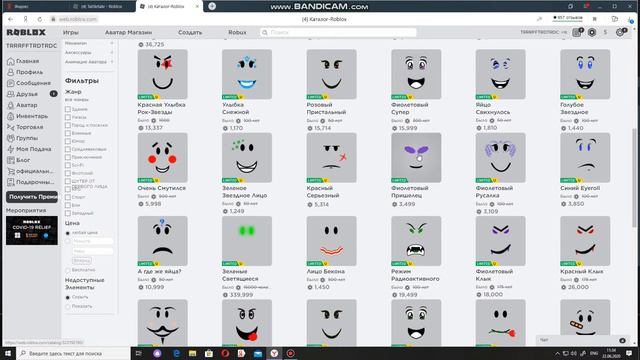Open Windows Start menu

click(8, 353)
